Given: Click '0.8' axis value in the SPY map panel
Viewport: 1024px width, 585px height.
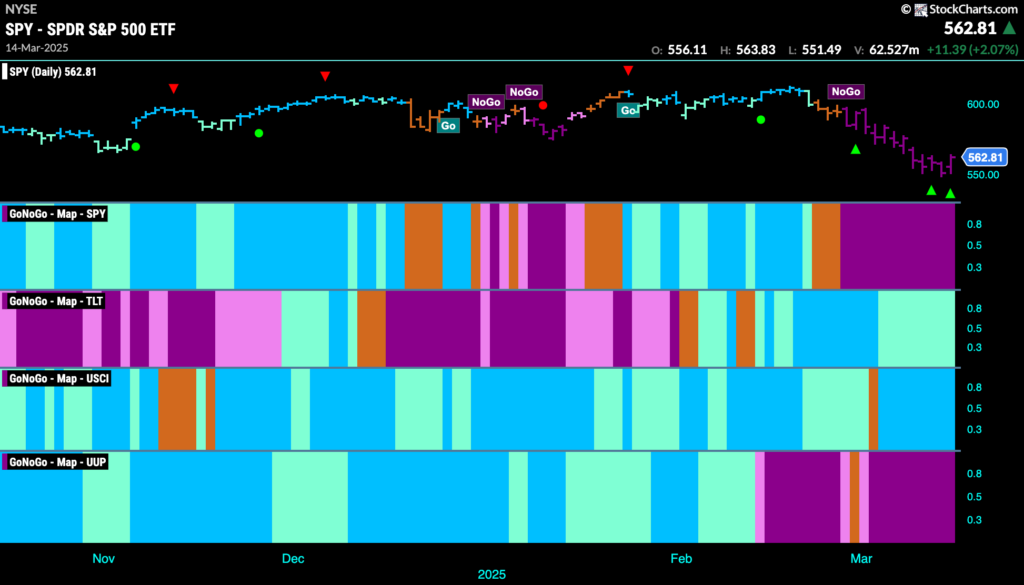Looking at the screenshot, I should coord(974,225).
